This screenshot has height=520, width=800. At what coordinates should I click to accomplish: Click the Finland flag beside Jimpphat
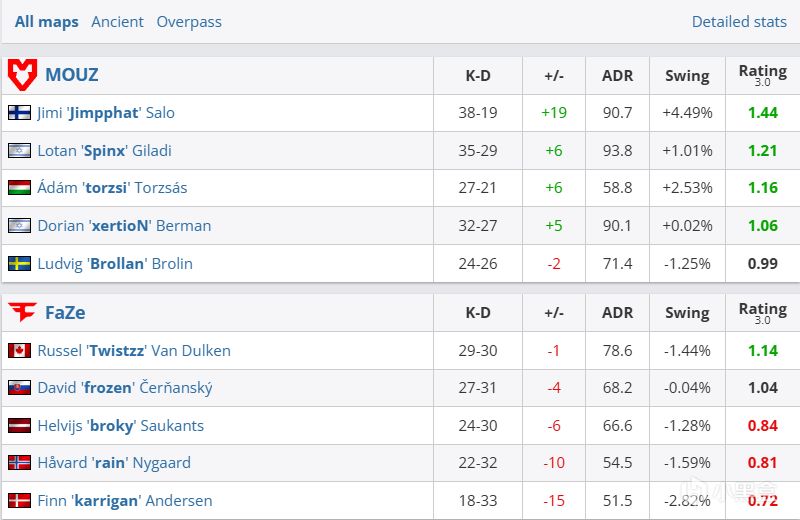point(19,113)
